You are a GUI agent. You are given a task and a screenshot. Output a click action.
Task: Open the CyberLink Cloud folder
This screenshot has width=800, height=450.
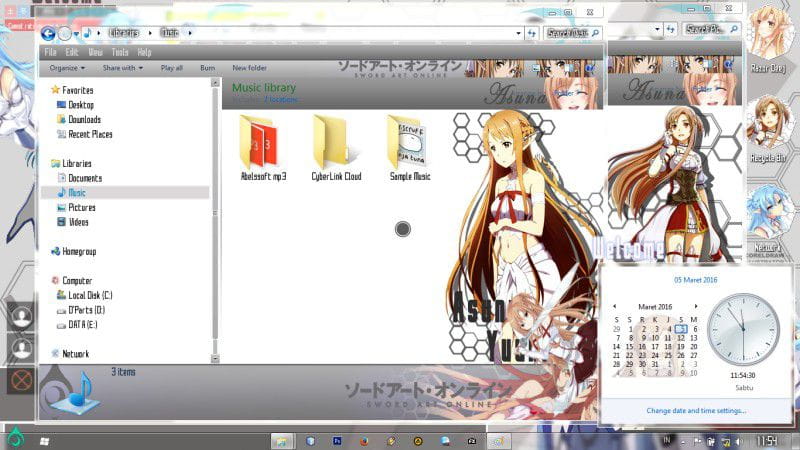337,146
